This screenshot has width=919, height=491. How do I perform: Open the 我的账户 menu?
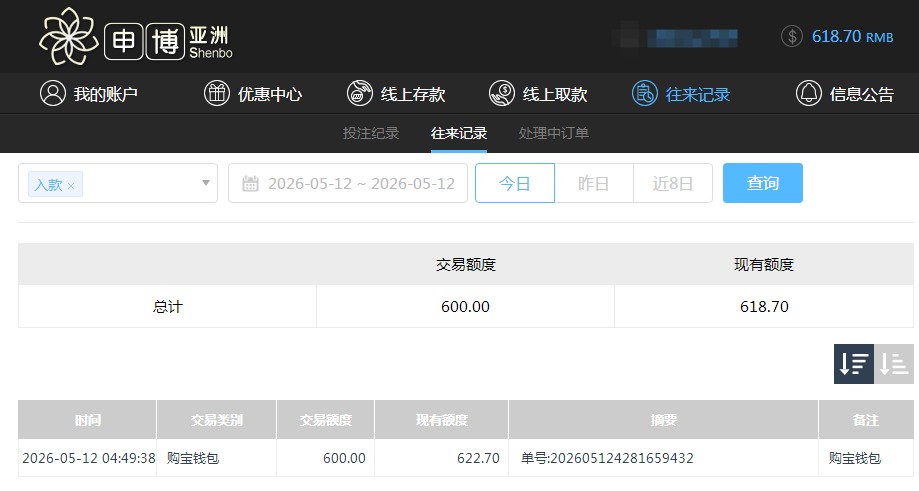(x=89, y=94)
